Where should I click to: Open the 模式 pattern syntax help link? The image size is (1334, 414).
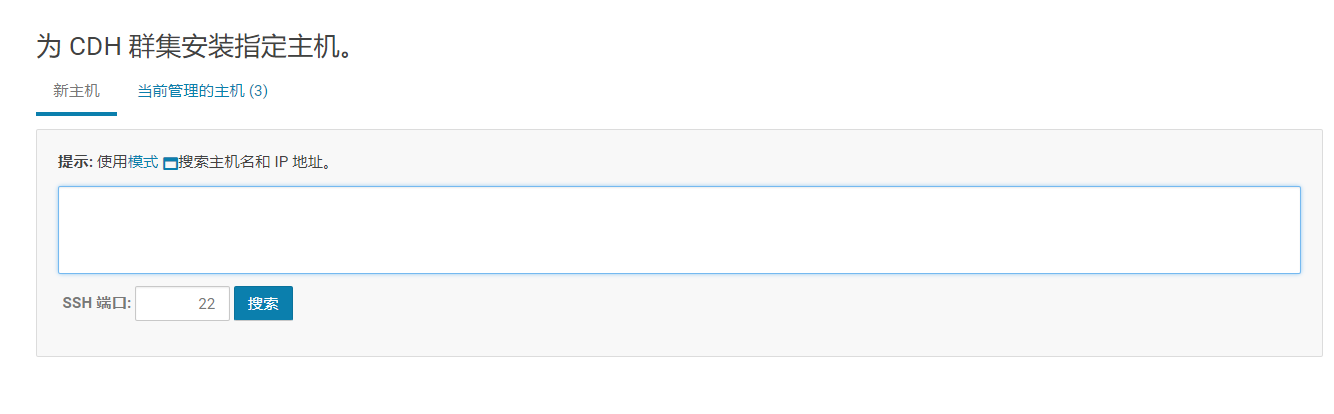click(143, 162)
